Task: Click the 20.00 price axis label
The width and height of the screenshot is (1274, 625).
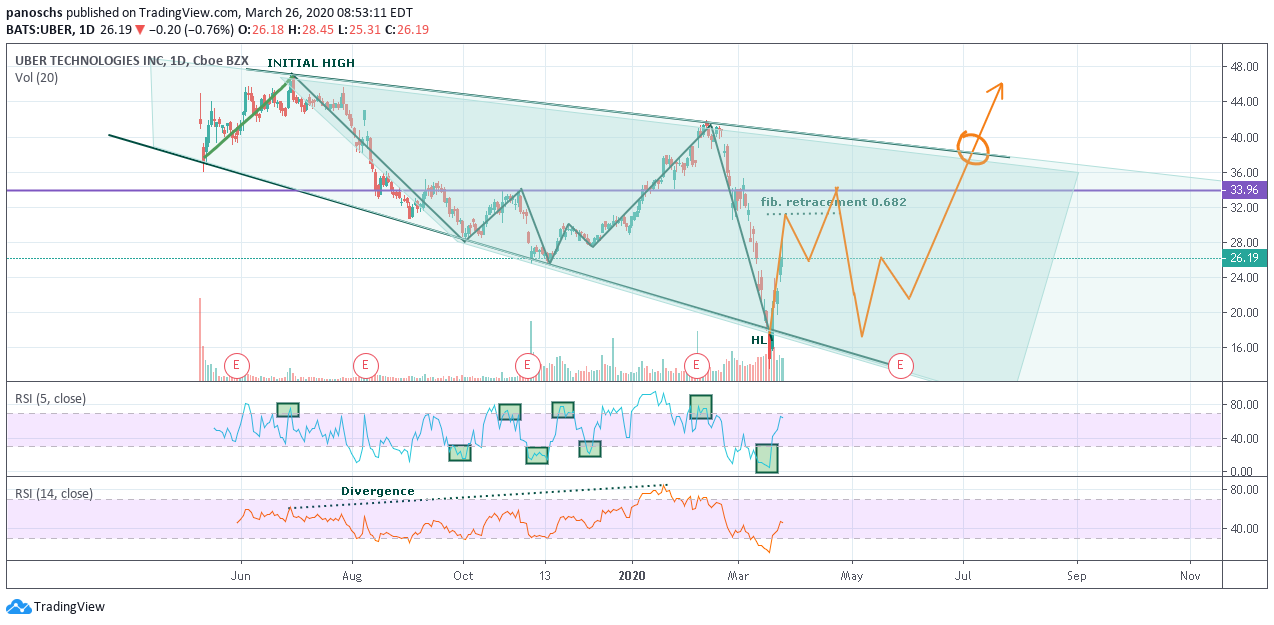Action: point(1244,313)
